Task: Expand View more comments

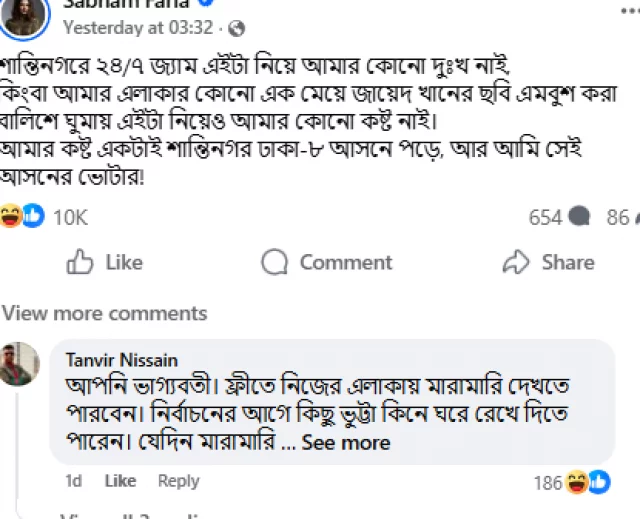Action: (104, 313)
